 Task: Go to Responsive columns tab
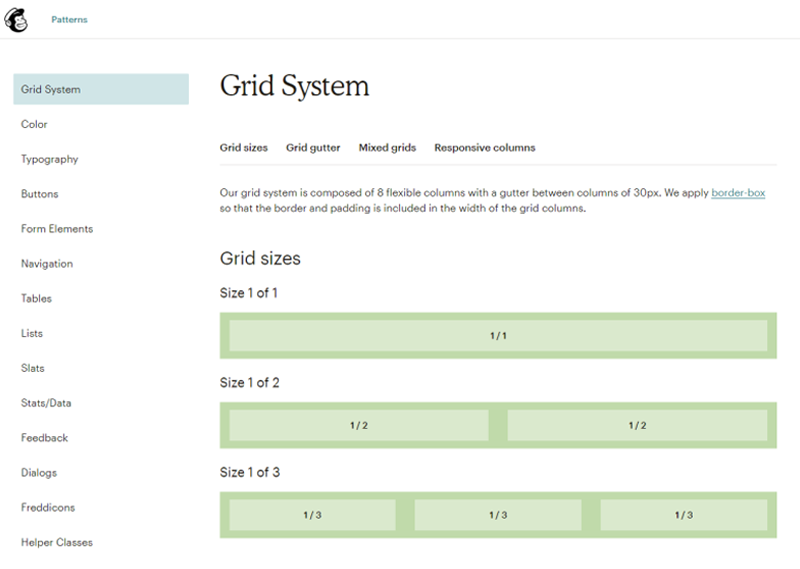(485, 147)
